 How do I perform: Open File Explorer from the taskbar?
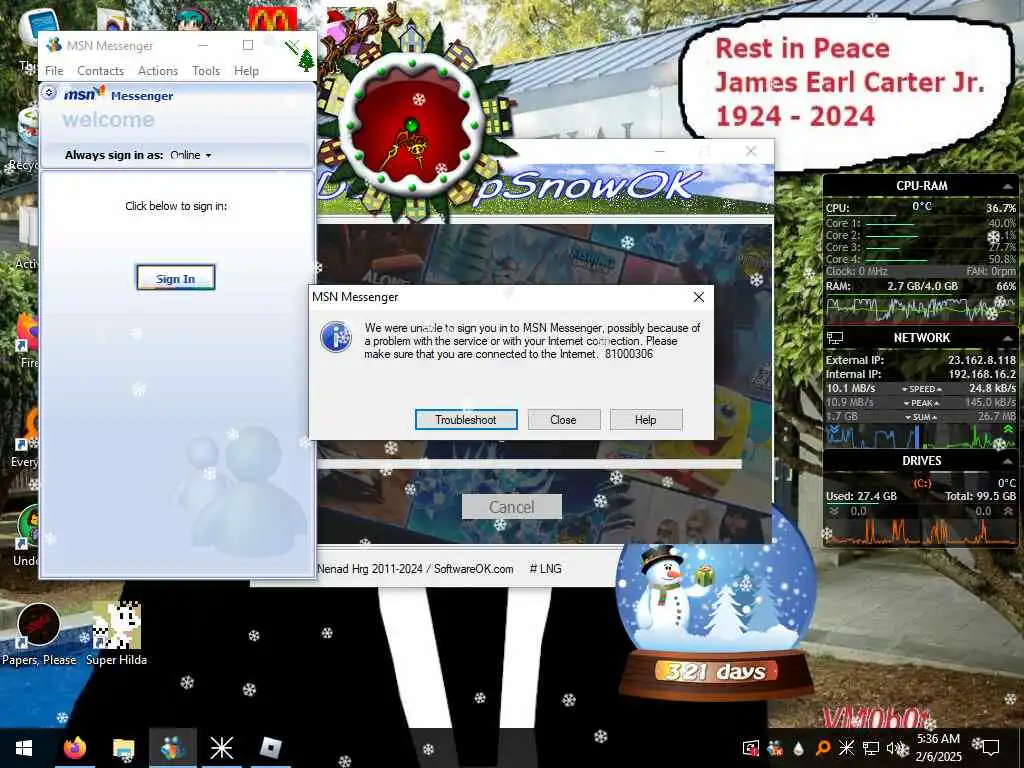(123, 748)
